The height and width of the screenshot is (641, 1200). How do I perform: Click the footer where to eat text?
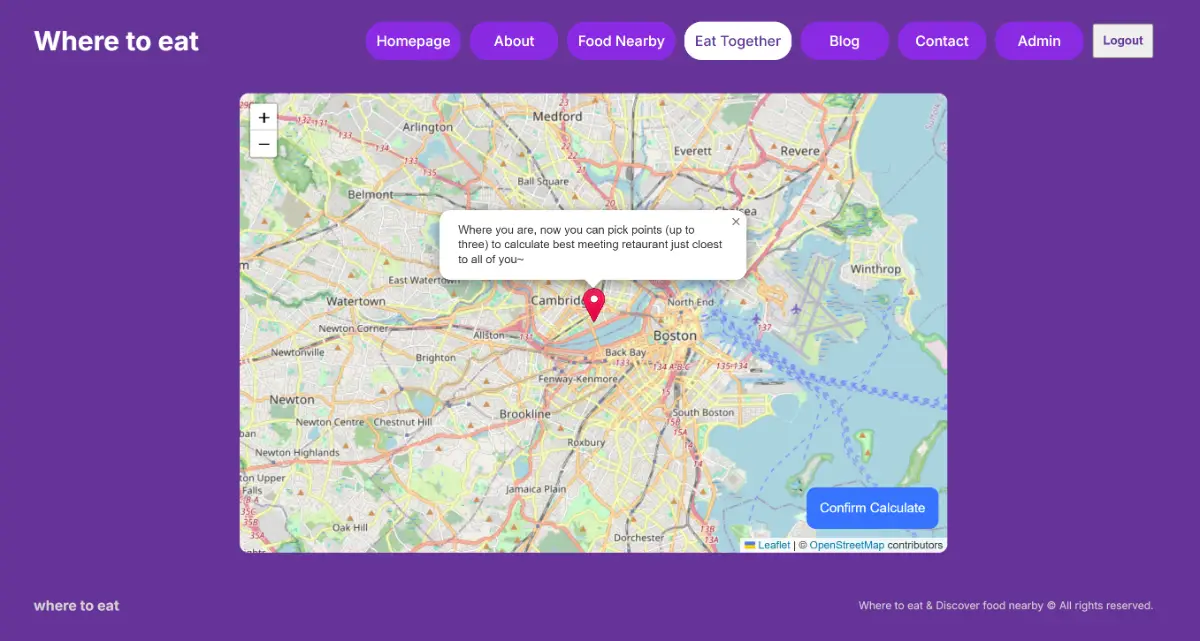click(x=77, y=605)
